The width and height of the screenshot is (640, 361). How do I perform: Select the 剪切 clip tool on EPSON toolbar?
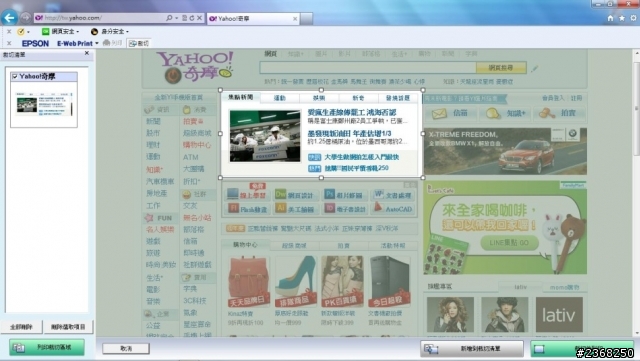click(139, 43)
